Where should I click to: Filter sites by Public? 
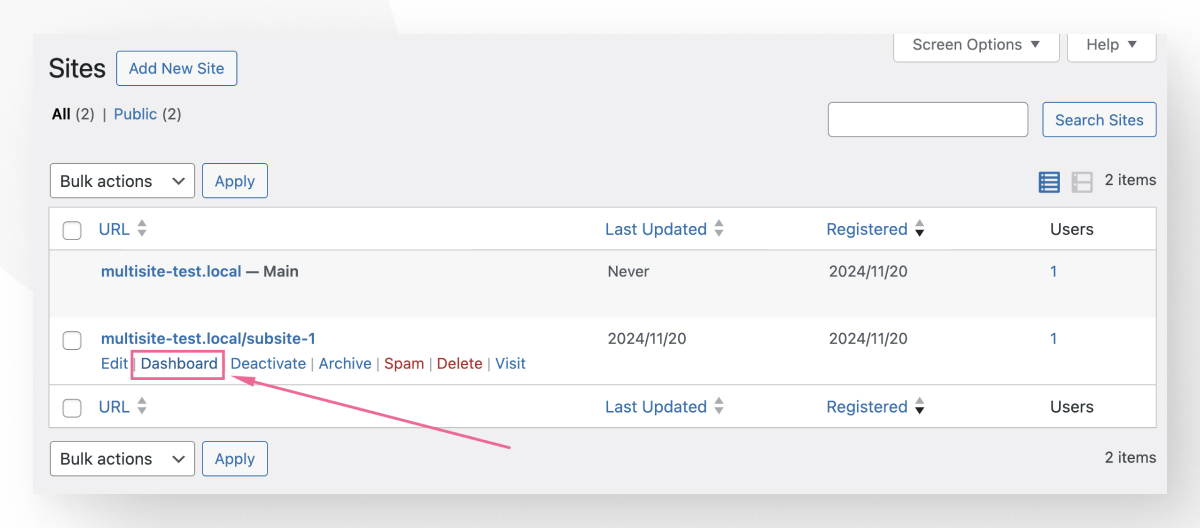[135, 114]
